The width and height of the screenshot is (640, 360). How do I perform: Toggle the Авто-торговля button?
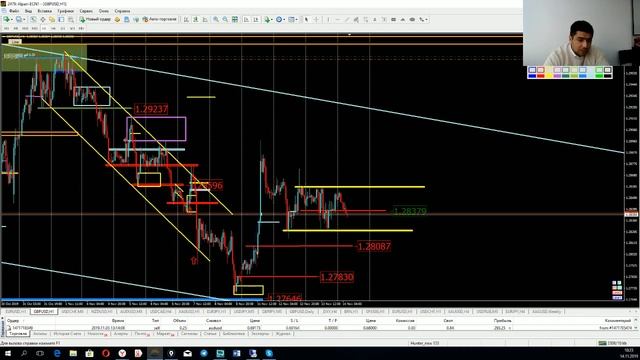click(160, 20)
